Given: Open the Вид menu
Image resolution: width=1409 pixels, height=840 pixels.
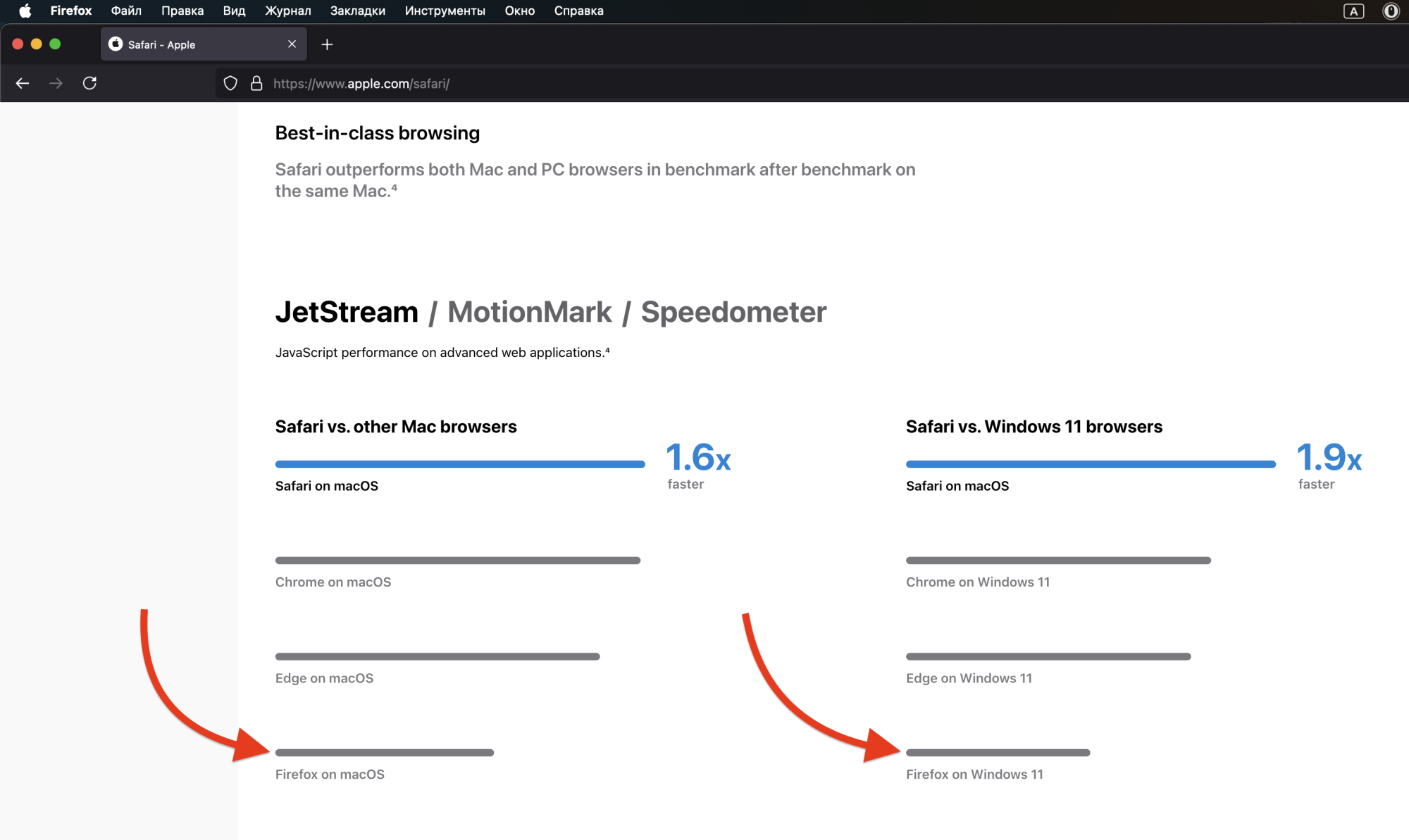Looking at the screenshot, I should [x=234, y=11].
